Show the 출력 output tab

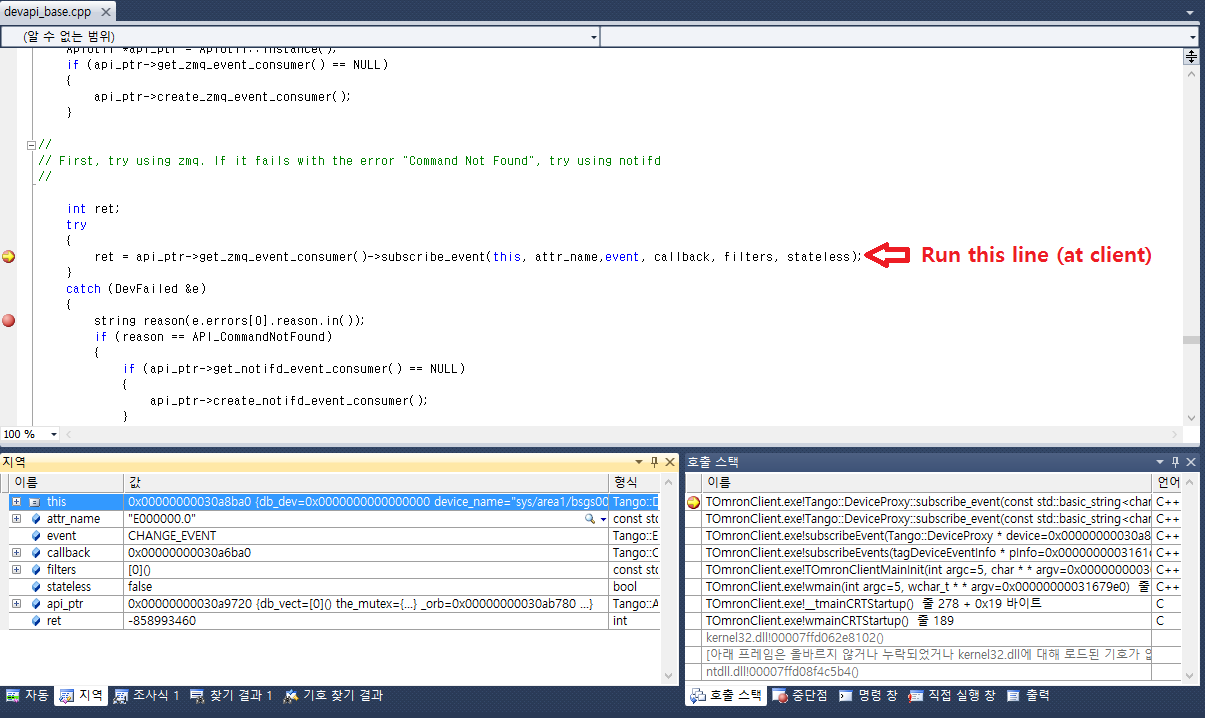click(x=1028, y=696)
